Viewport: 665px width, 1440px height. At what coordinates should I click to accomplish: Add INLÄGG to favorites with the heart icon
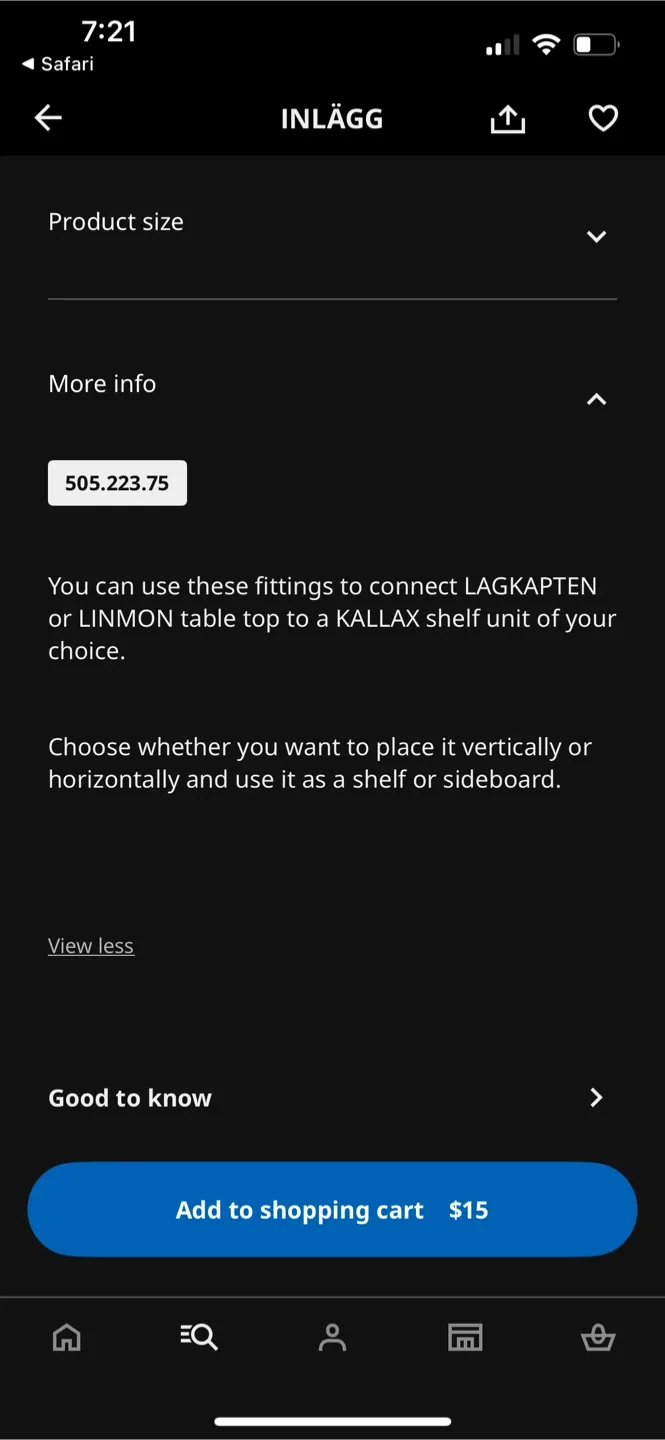click(x=603, y=117)
